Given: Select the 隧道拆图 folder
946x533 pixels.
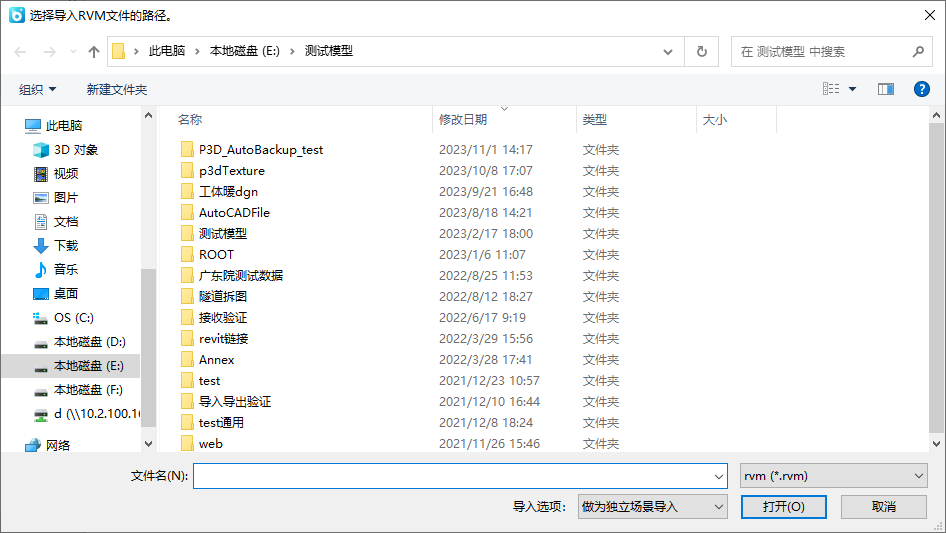Looking at the screenshot, I should click(x=223, y=296).
